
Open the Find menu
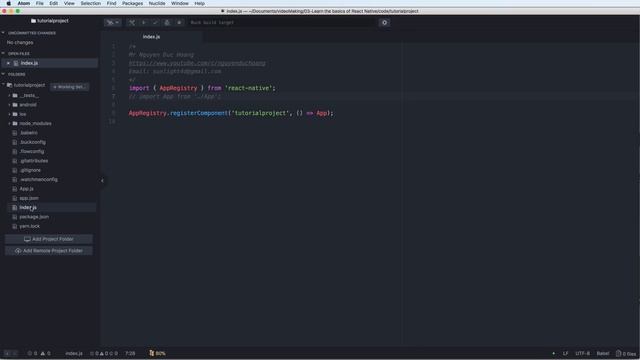tap(111, 3)
